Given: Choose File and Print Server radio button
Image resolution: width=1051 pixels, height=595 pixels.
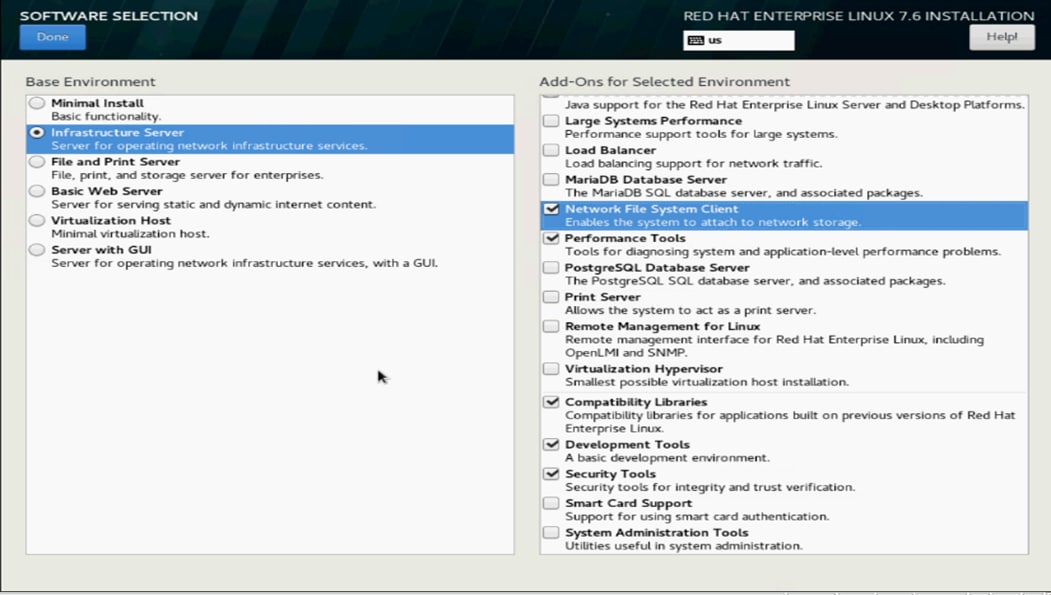Looking at the screenshot, I should point(37,161).
